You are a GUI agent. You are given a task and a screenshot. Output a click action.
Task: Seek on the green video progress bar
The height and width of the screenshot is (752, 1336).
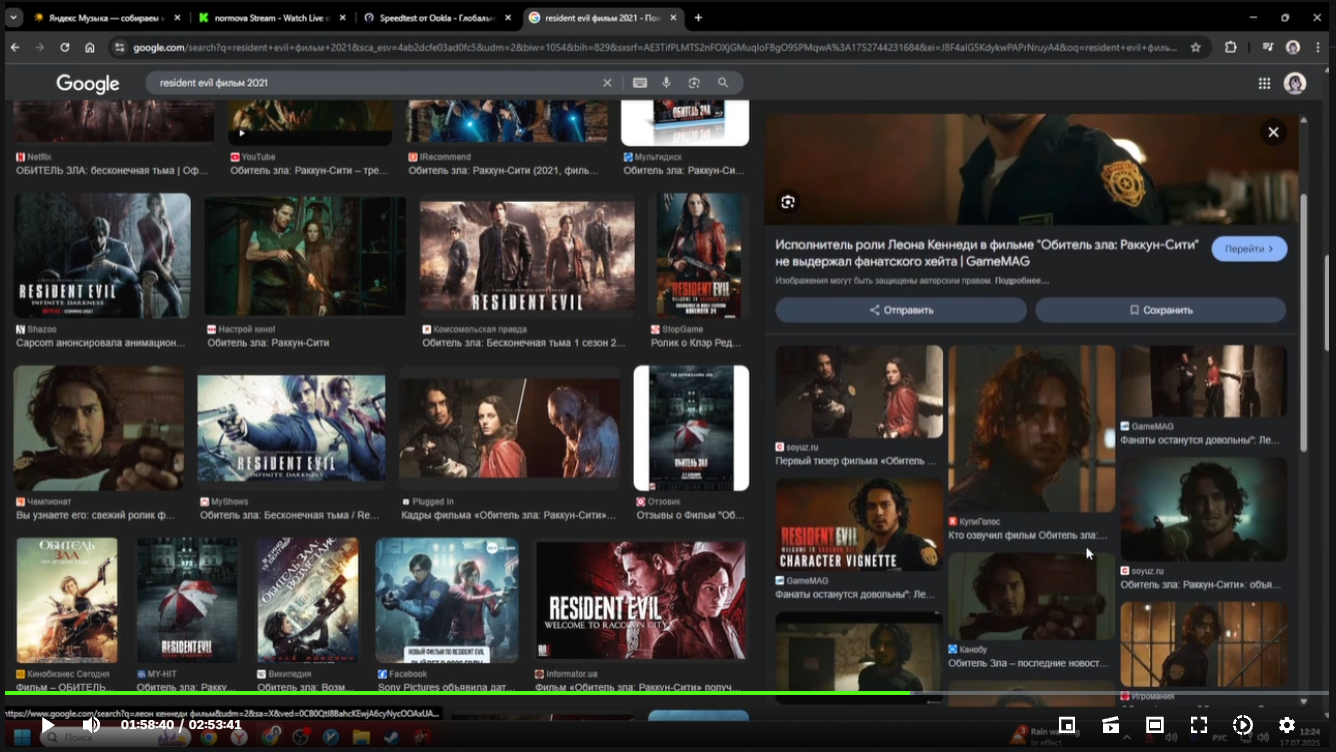pos(667,692)
